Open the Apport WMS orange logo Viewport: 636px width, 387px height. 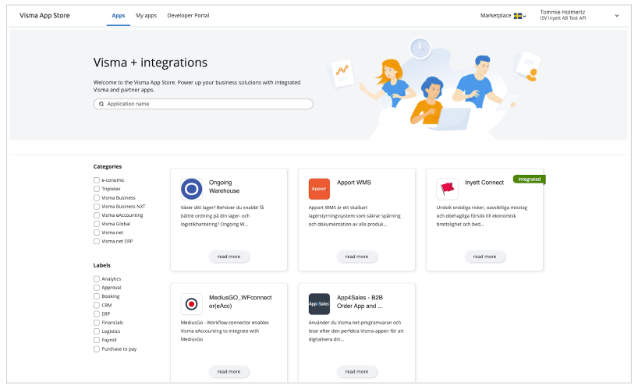pos(319,189)
